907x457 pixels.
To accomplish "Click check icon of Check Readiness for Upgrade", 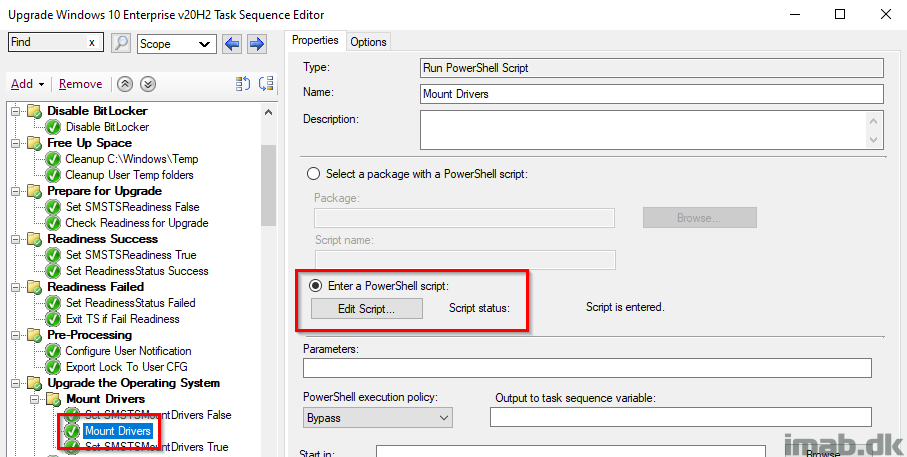I will tap(53, 223).
